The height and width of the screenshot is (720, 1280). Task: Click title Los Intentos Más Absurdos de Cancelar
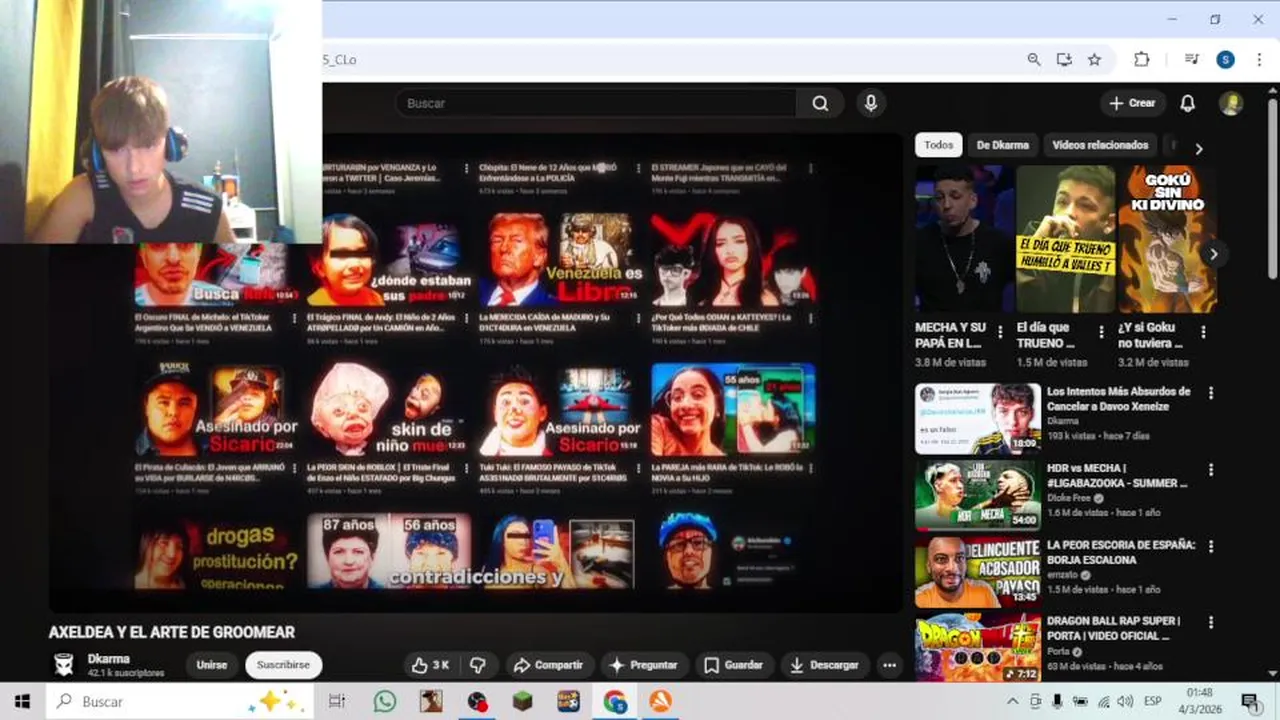tap(1119, 399)
